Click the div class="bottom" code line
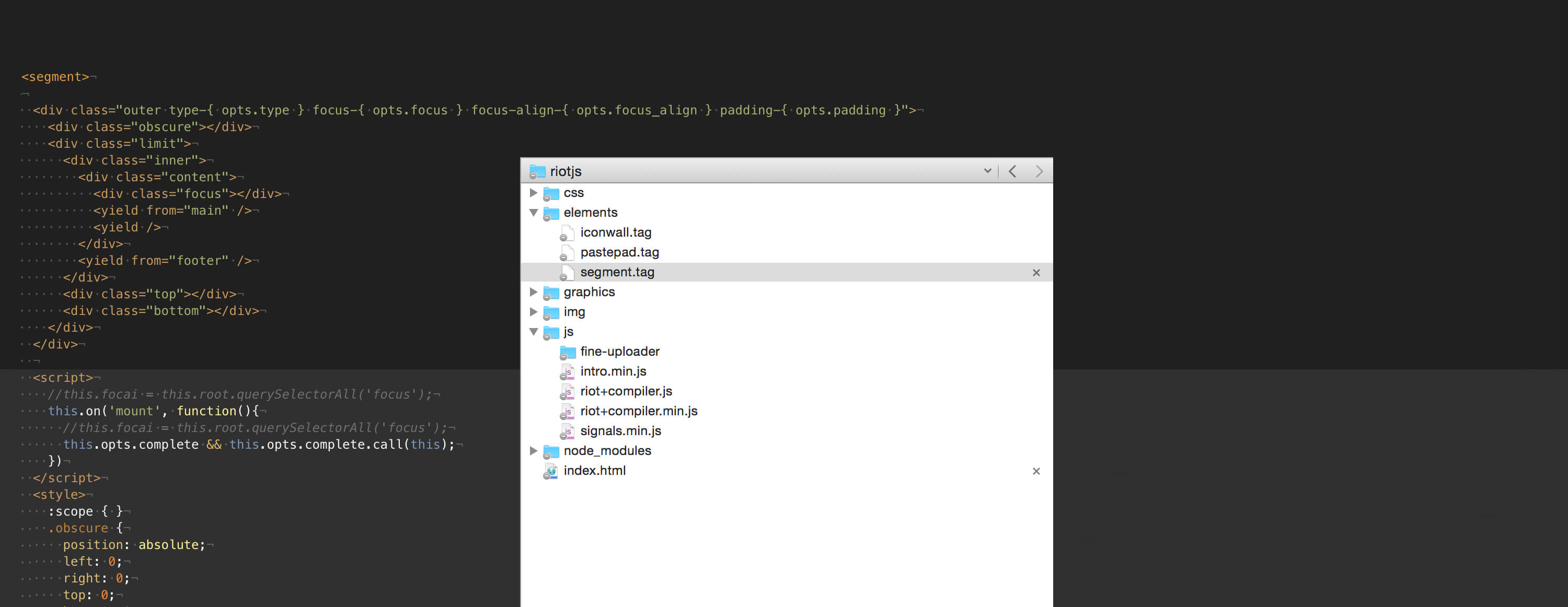The height and width of the screenshot is (607, 1568). 162,311
